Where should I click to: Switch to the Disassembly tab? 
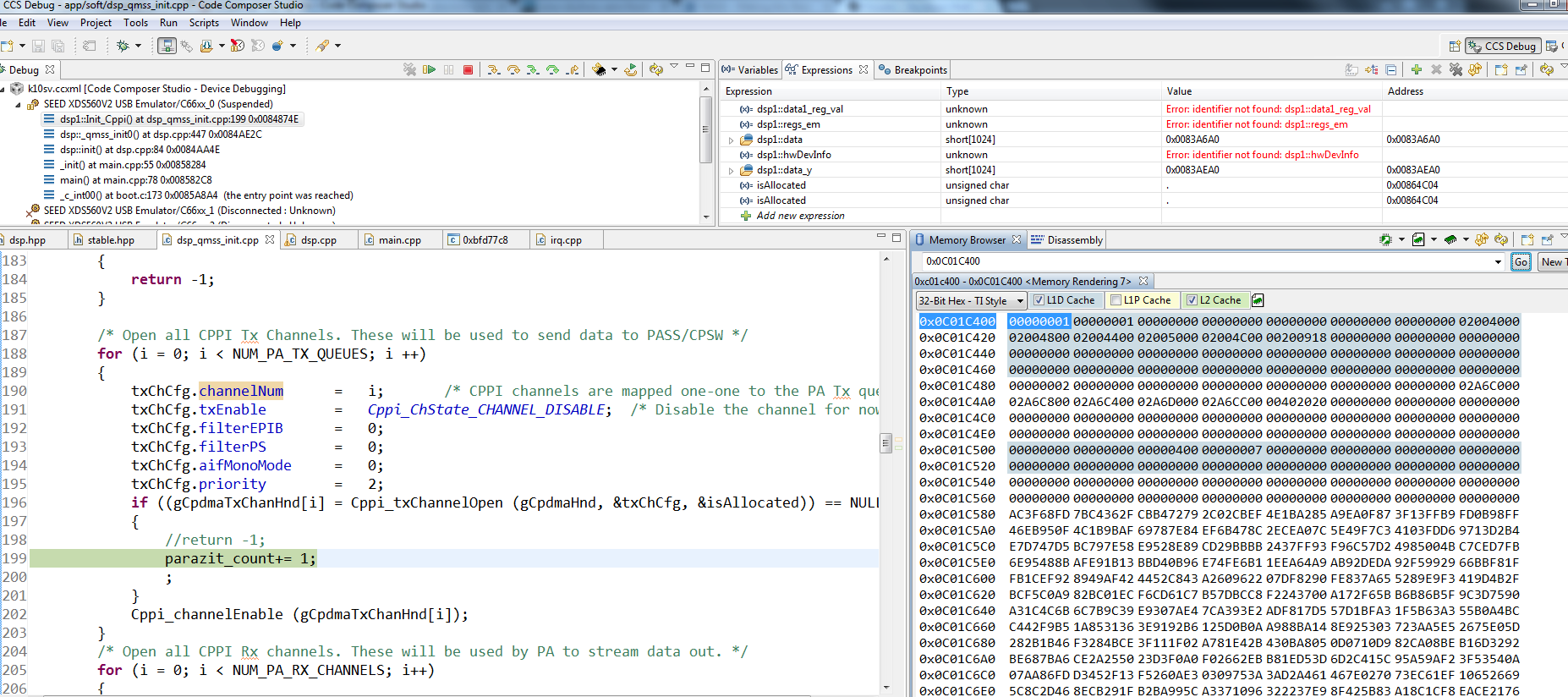pos(1066,240)
